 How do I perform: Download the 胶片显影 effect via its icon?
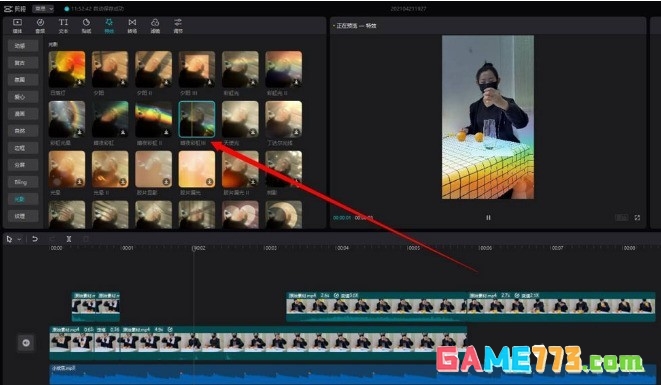(x=166, y=182)
